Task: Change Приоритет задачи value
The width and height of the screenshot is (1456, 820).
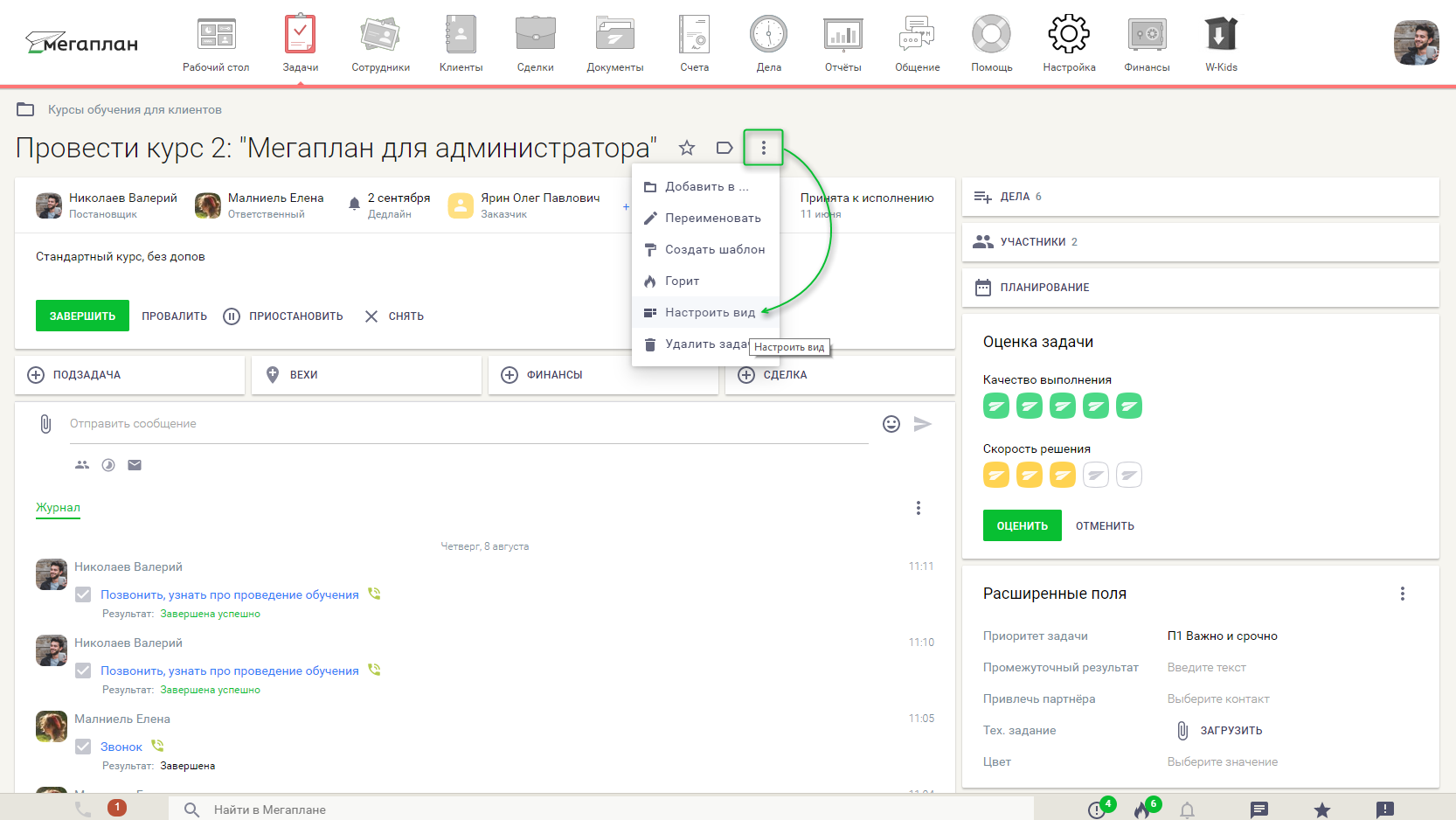Action: pos(1222,636)
